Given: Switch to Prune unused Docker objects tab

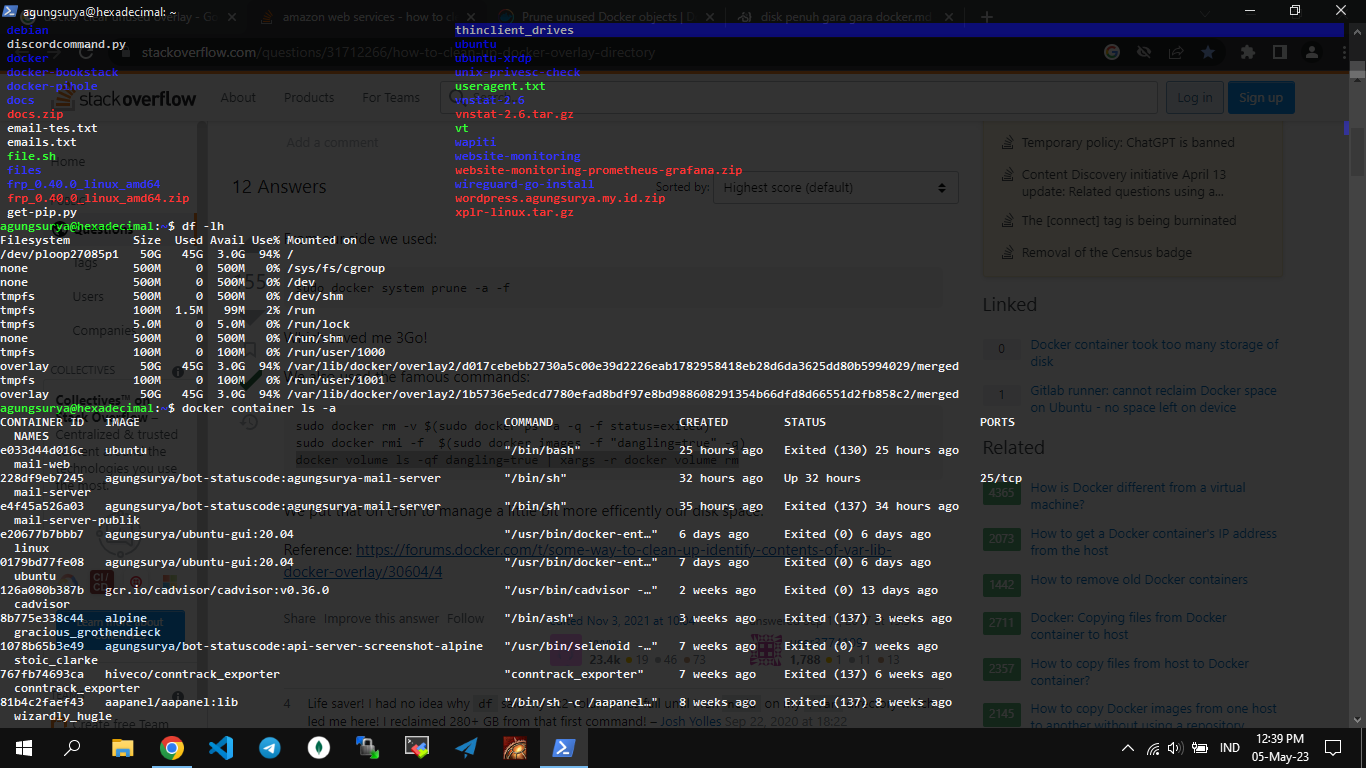Looking at the screenshot, I should pos(607,17).
